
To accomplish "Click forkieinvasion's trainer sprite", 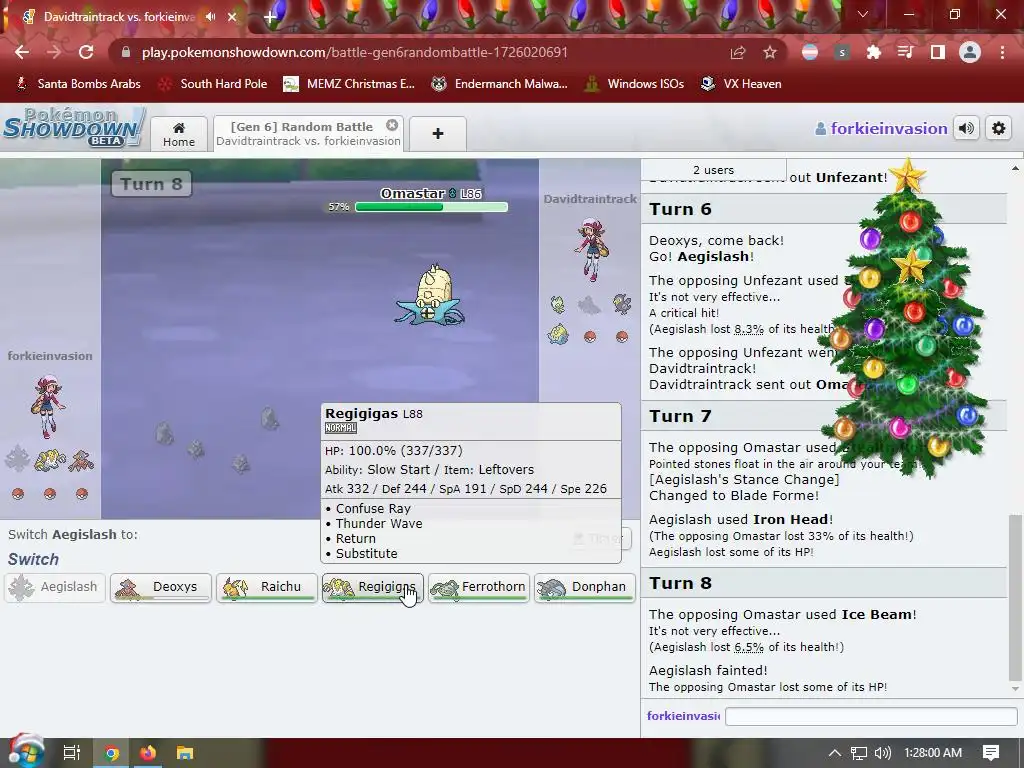I will tap(48, 405).
